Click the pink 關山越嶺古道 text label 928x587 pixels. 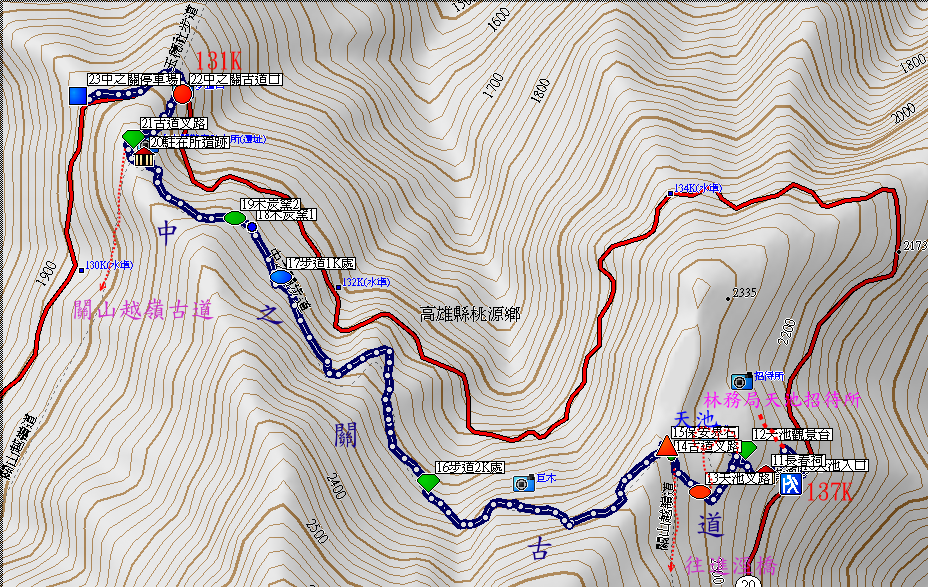[x=144, y=311]
